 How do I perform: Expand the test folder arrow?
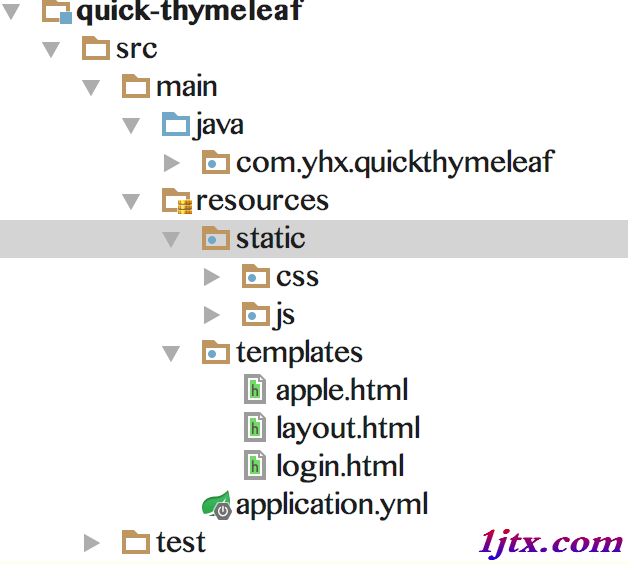pos(92,543)
